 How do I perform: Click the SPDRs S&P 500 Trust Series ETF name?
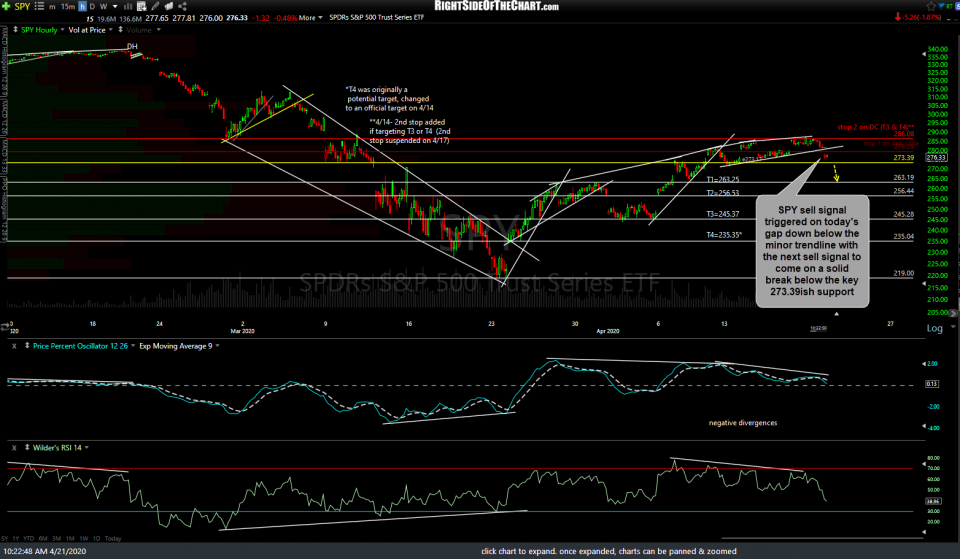point(377,18)
